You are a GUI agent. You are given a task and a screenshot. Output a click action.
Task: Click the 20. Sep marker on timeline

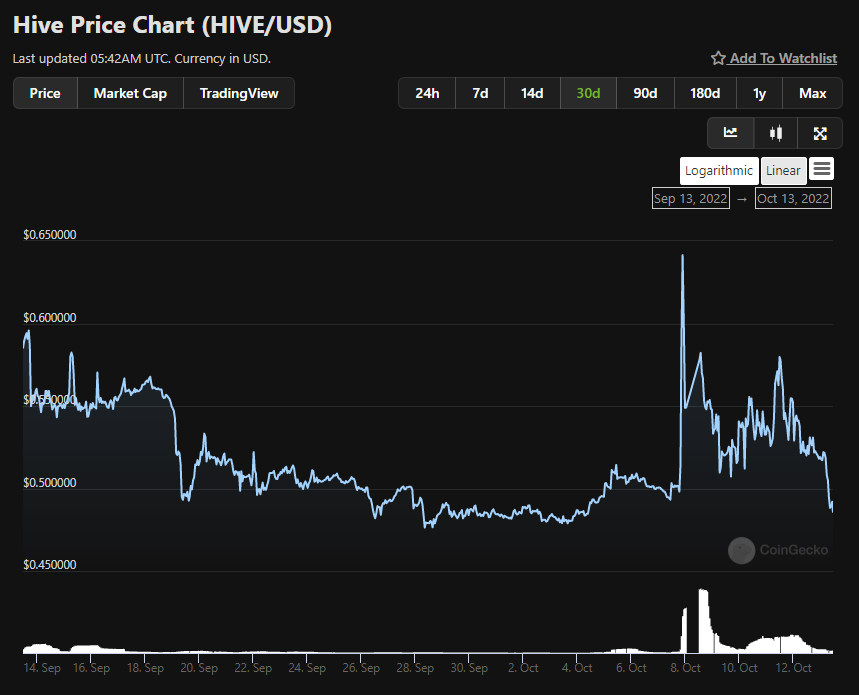pyautogui.click(x=199, y=668)
